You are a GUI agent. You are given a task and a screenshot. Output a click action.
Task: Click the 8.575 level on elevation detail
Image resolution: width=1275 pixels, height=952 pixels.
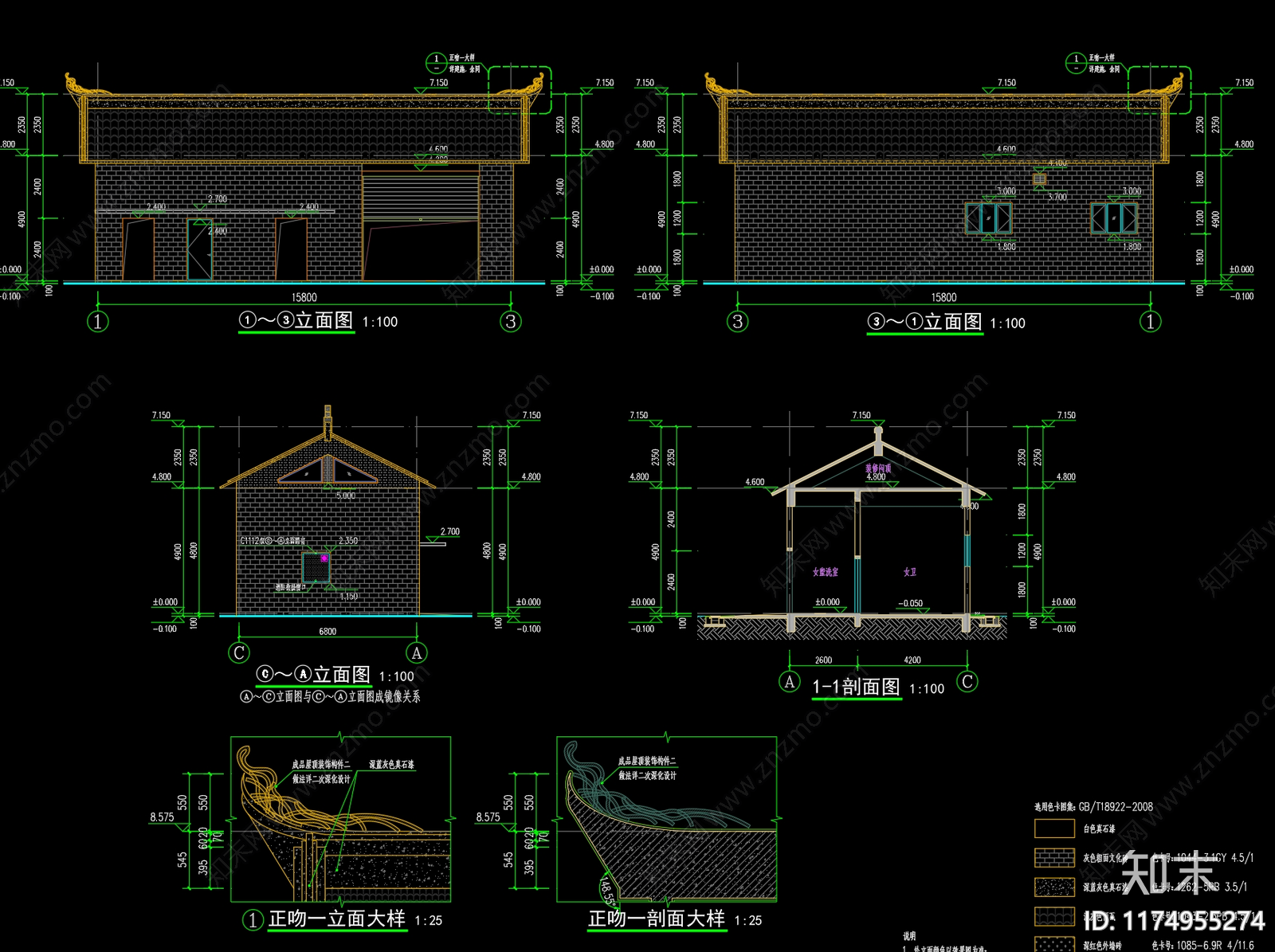tap(162, 817)
